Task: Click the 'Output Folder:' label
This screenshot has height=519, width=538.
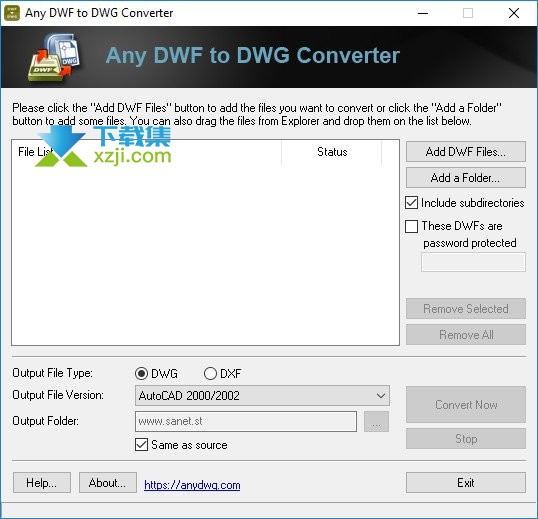Action: 45,421
